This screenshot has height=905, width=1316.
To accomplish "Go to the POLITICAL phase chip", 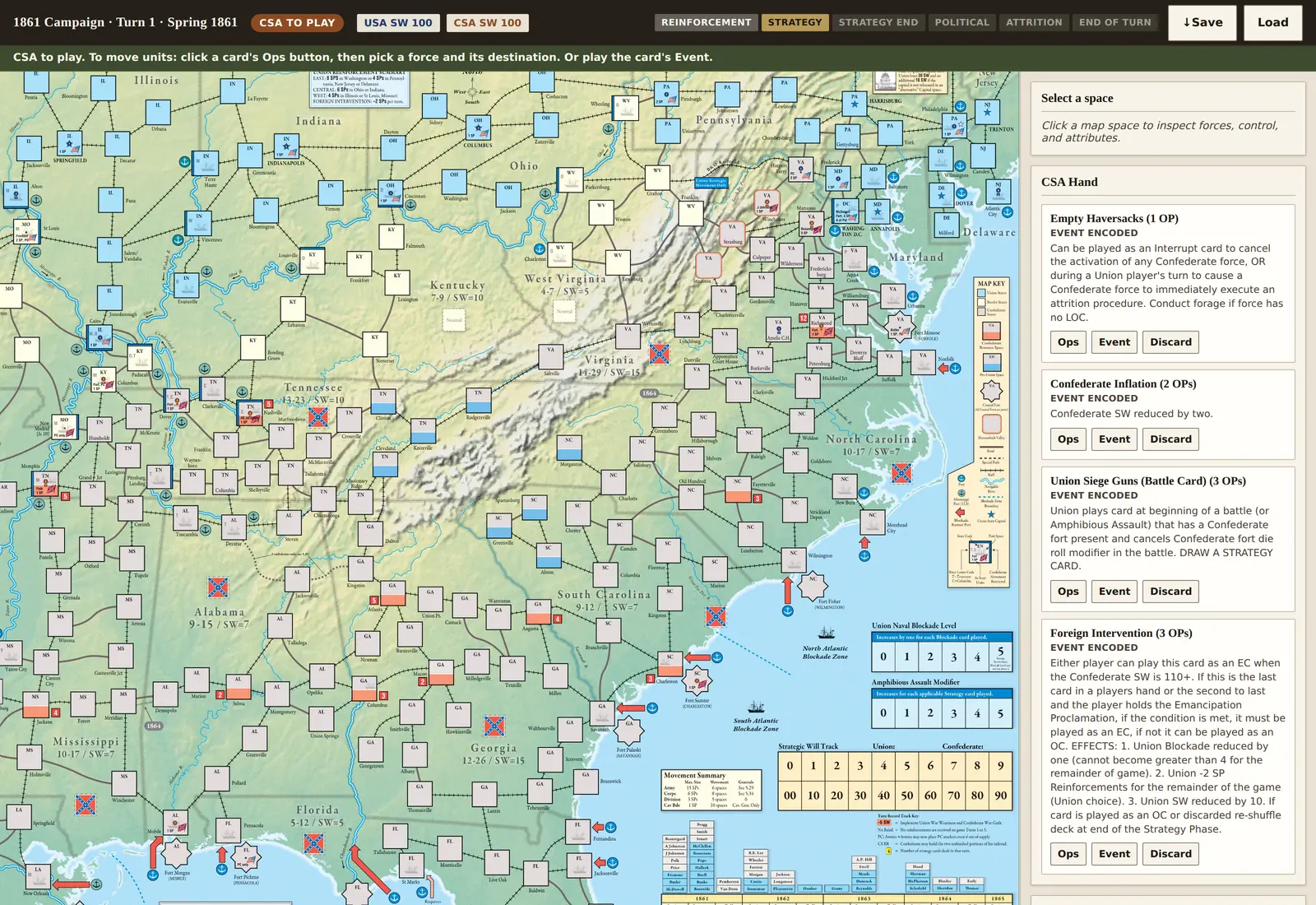I will pos(962,22).
